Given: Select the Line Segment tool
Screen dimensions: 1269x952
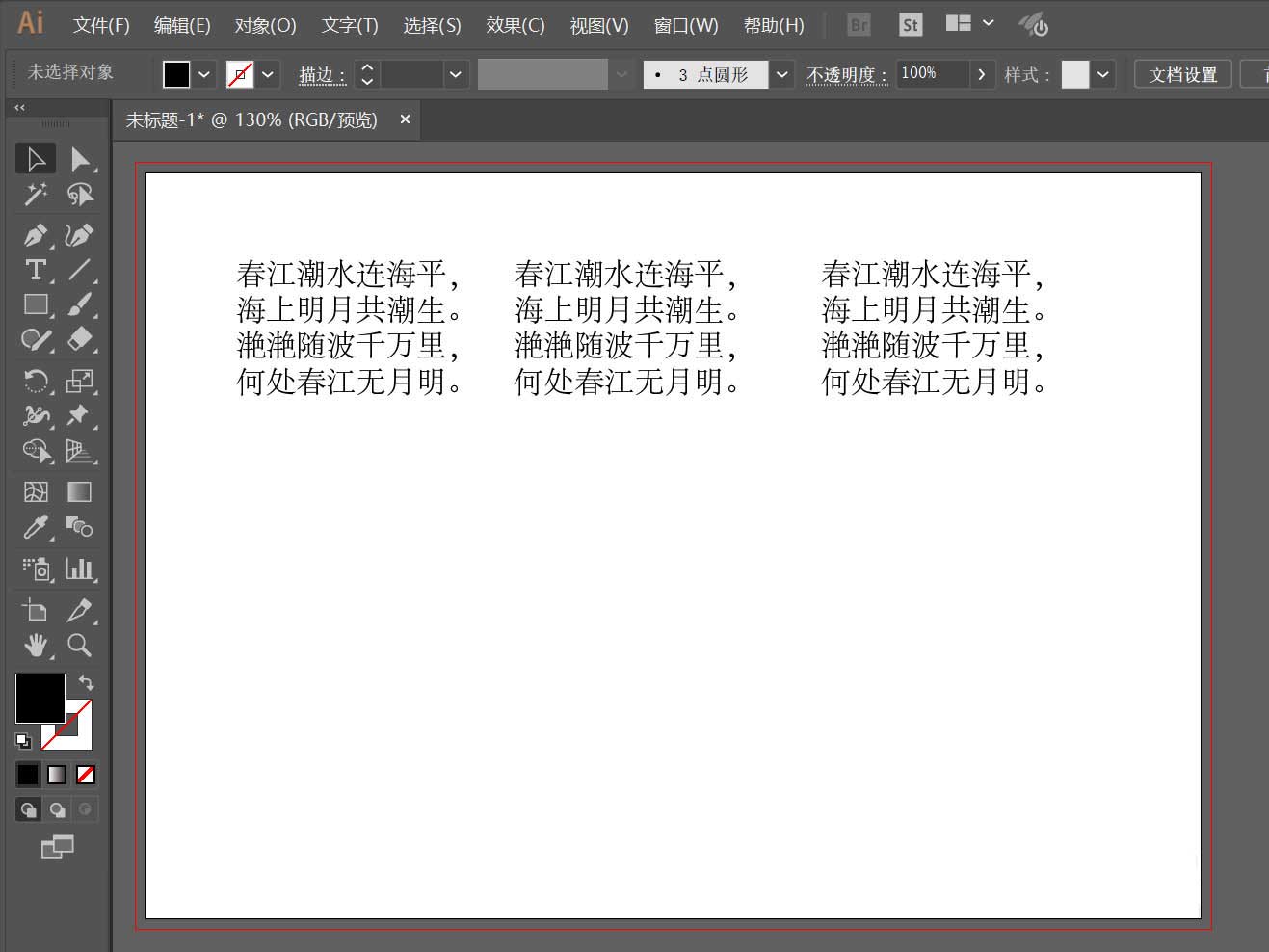Looking at the screenshot, I should tap(80, 270).
